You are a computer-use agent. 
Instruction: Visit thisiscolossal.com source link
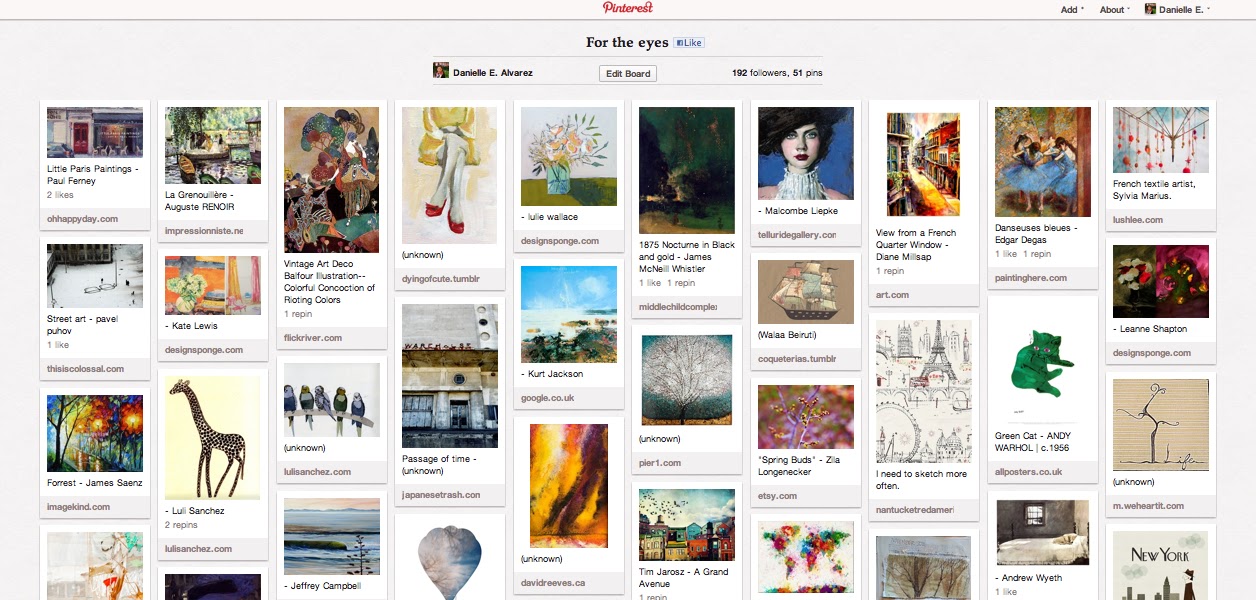(85, 369)
